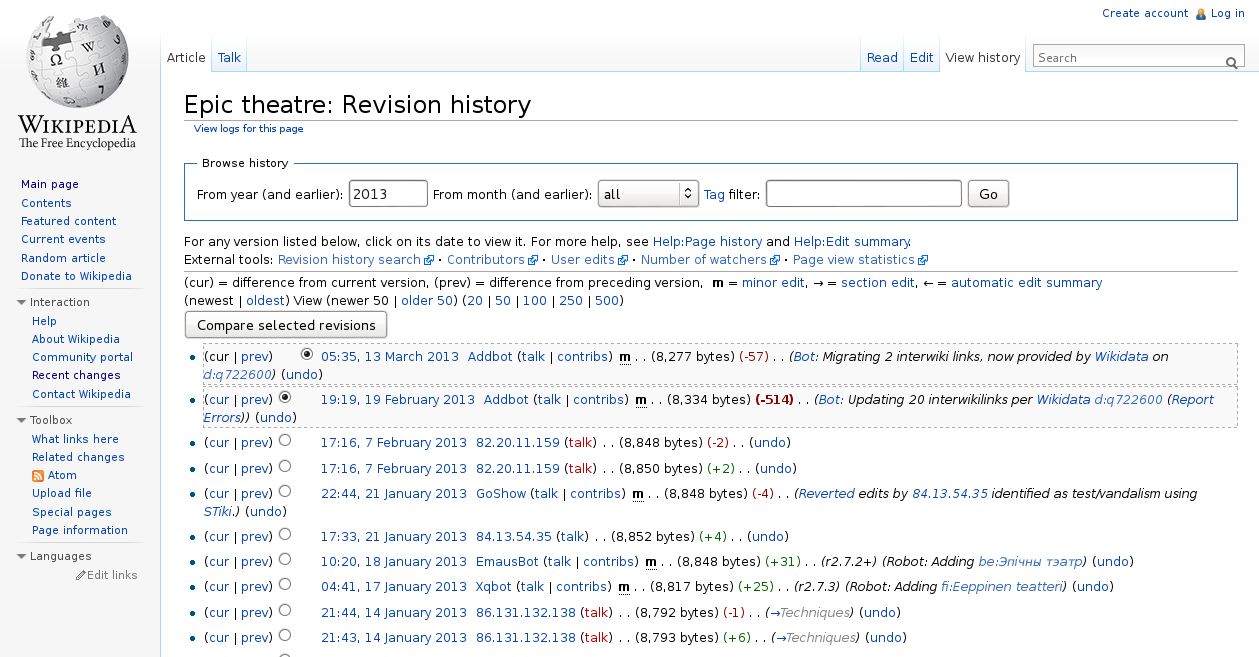Click the From year input field

388,194
